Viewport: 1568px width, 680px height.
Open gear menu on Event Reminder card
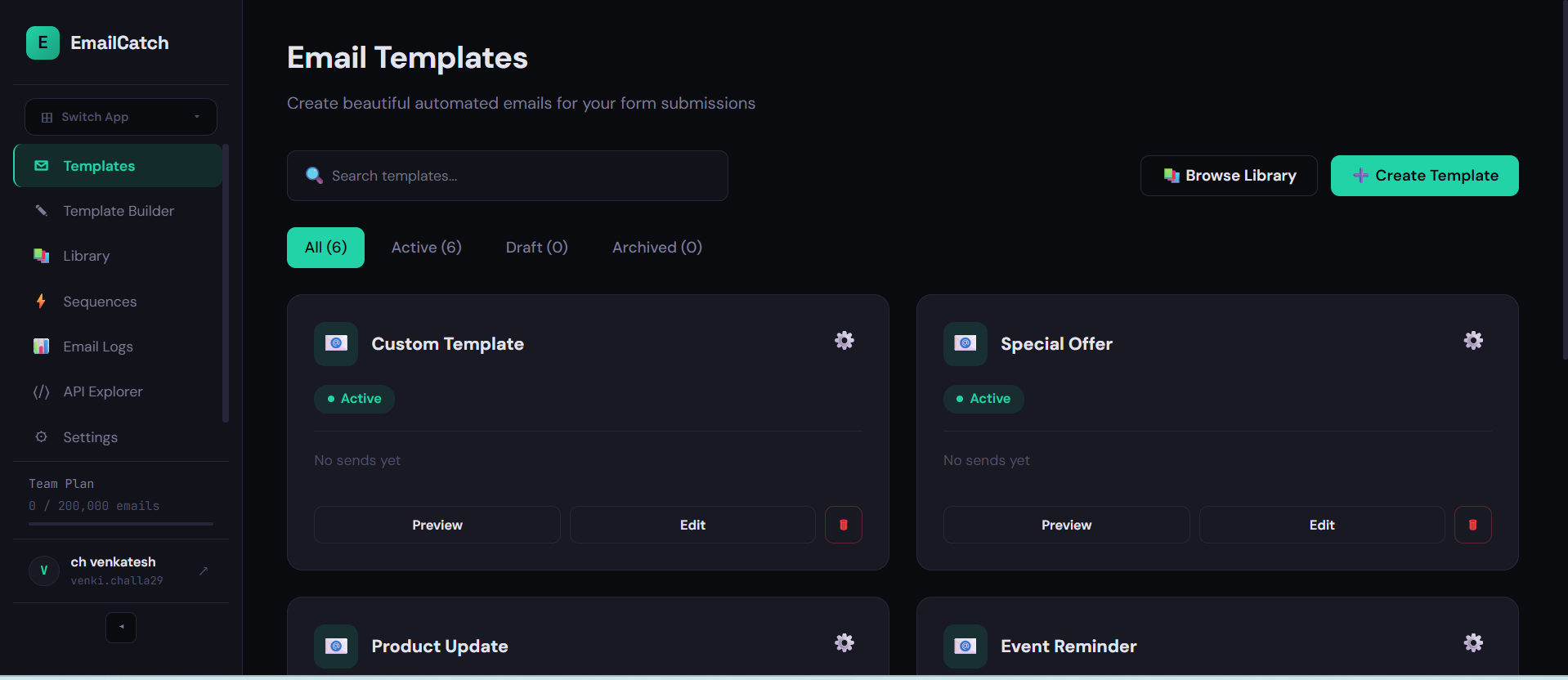(x=1473, y=643)
